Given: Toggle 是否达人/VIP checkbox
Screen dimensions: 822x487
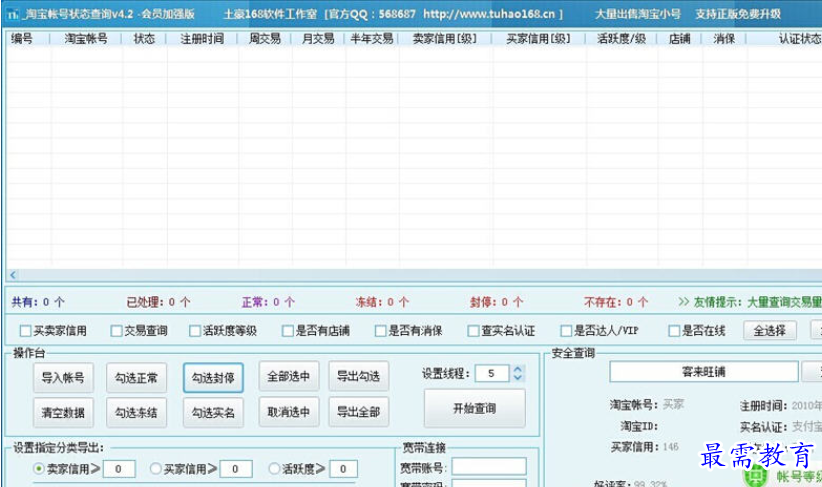Looking at the screenshot, I should point(566,331).
